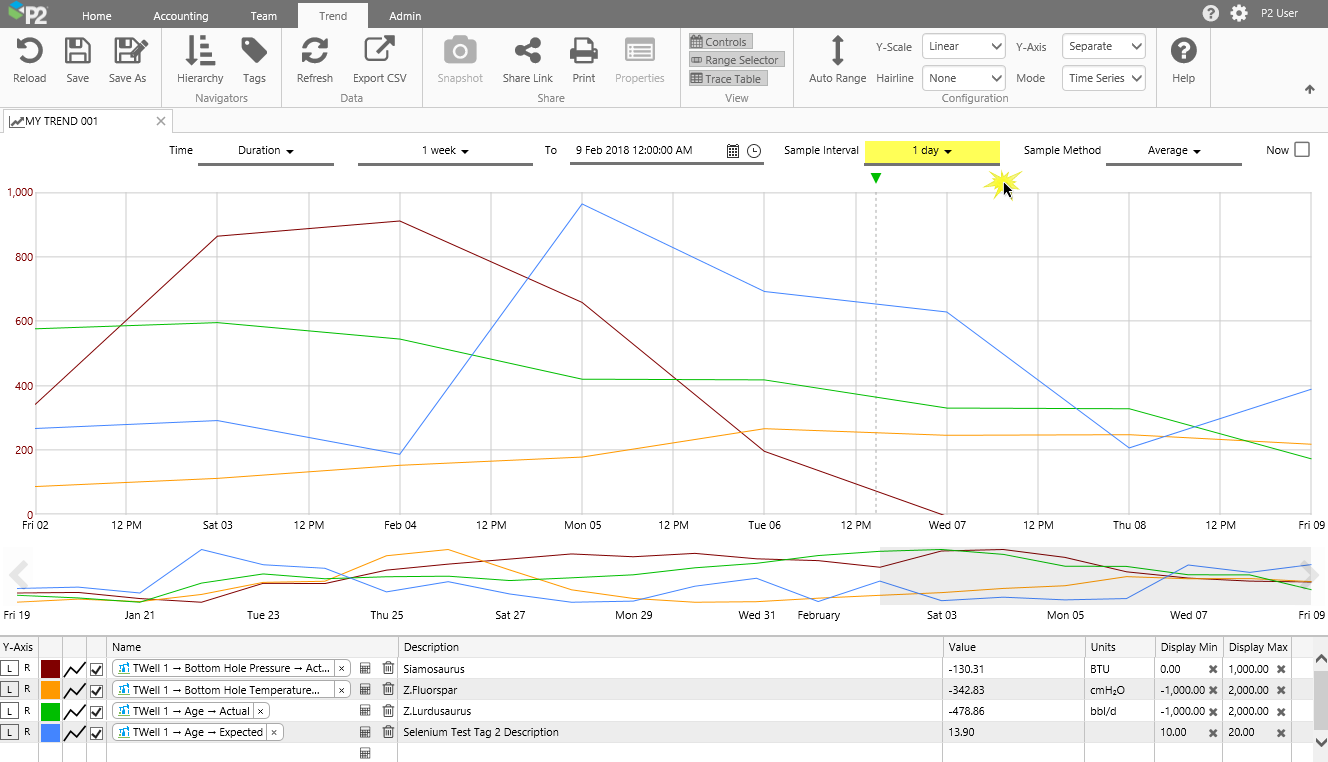Click the green color swatch for Age Actual
Image resolution: width=1328 pixels, height=762 pixels.
[50, 711]
